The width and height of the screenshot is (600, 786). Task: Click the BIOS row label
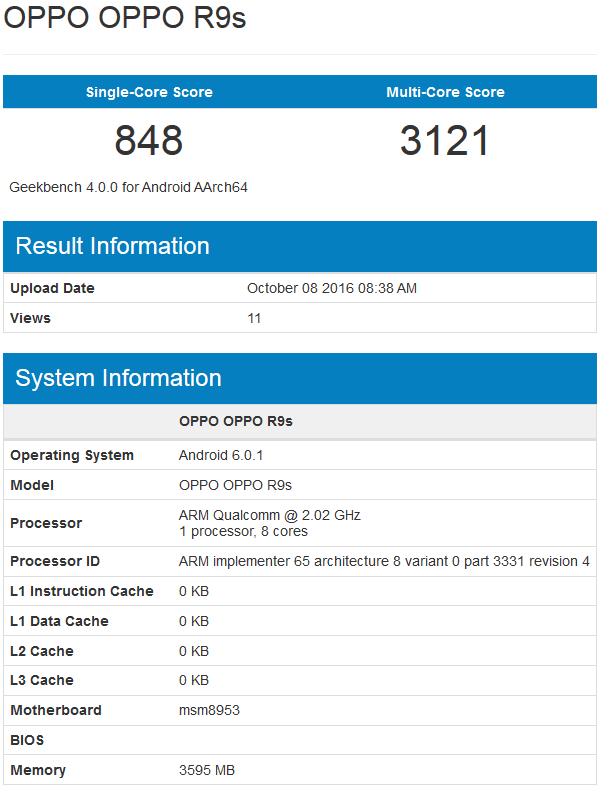click(x=28, y=740)
